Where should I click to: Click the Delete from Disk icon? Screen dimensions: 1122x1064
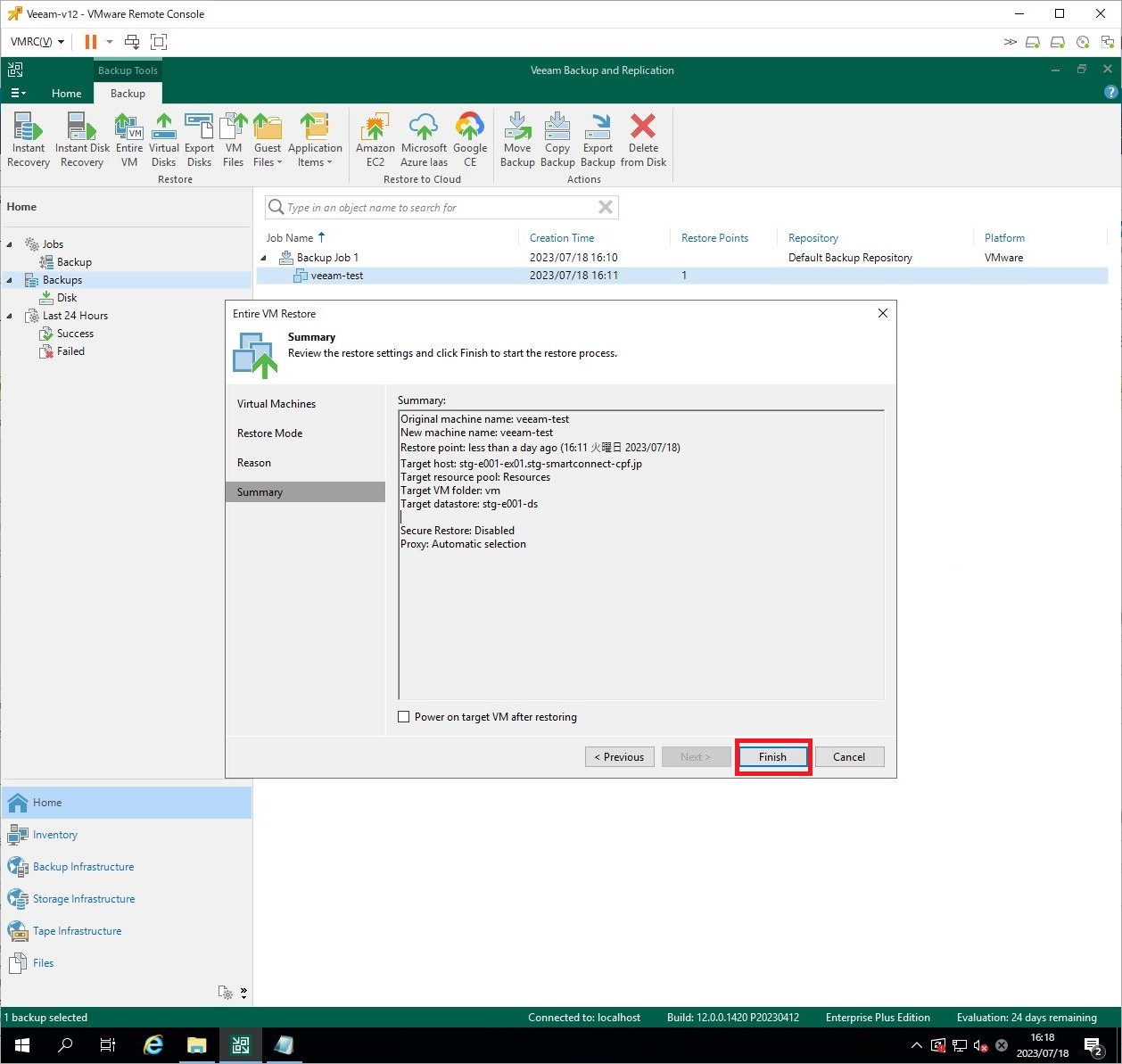coord(643,140)
